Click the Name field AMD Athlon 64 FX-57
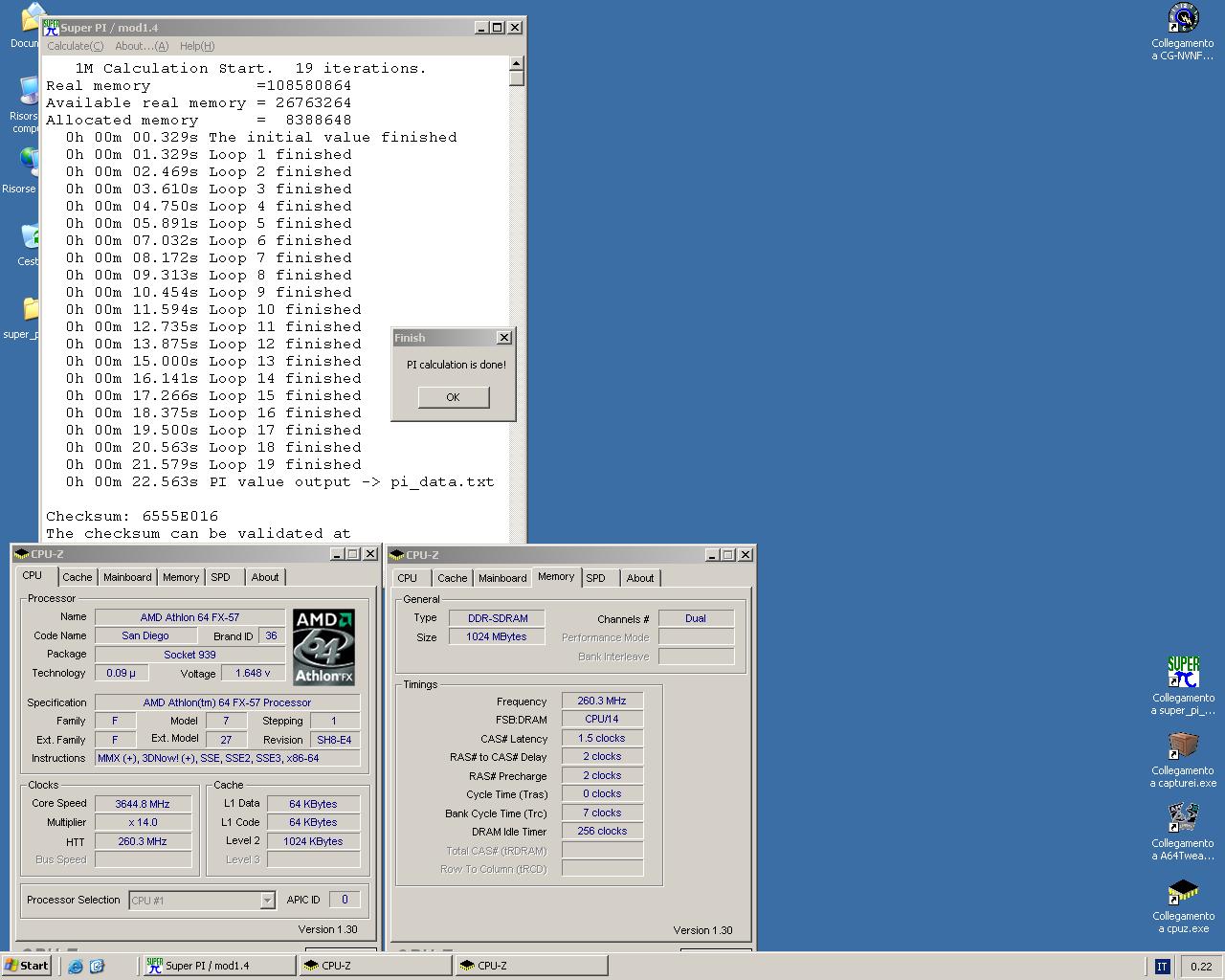1225x980 pixels. click(x=189, y=617)
